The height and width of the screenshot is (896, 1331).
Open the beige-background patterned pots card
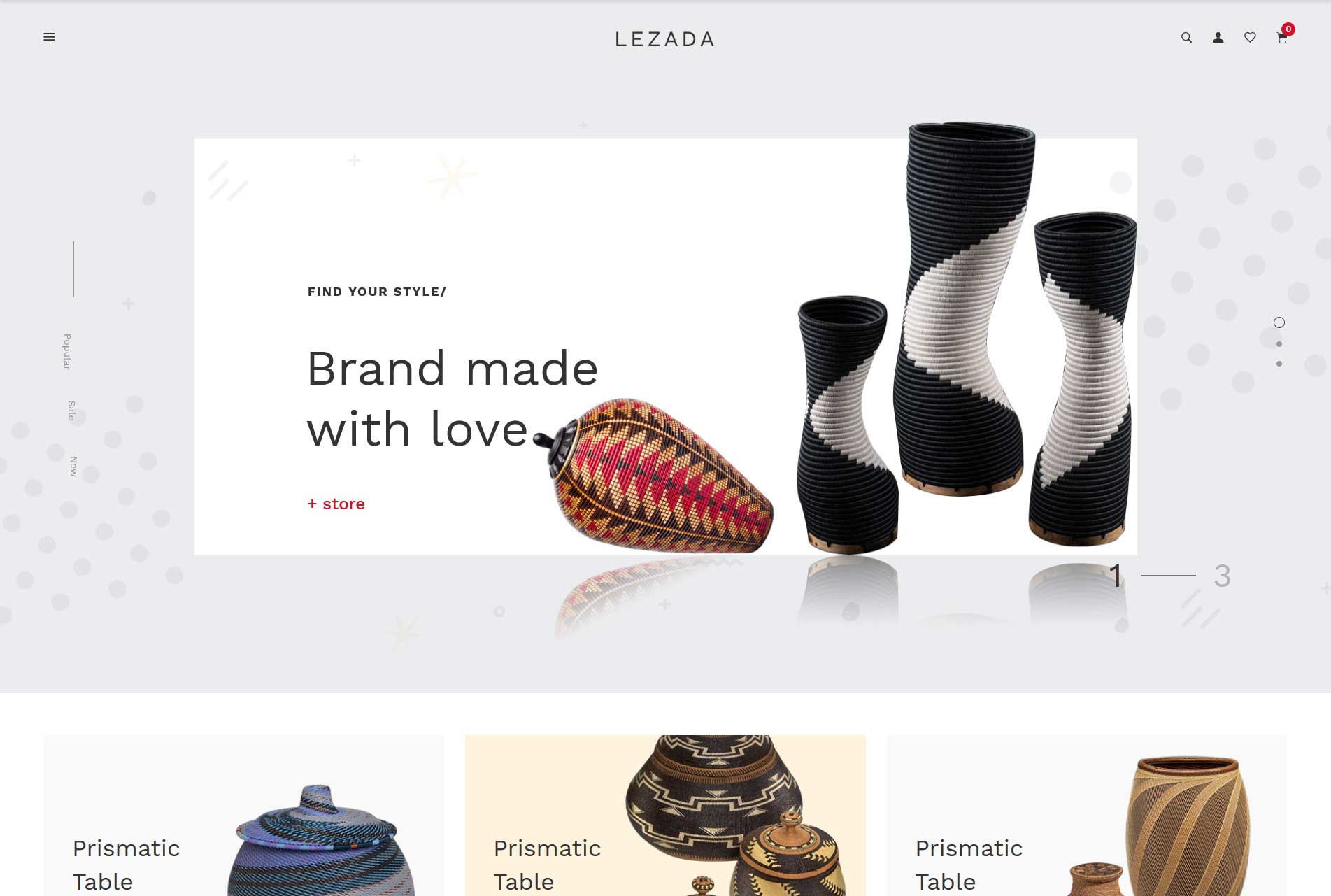[665, 816]
